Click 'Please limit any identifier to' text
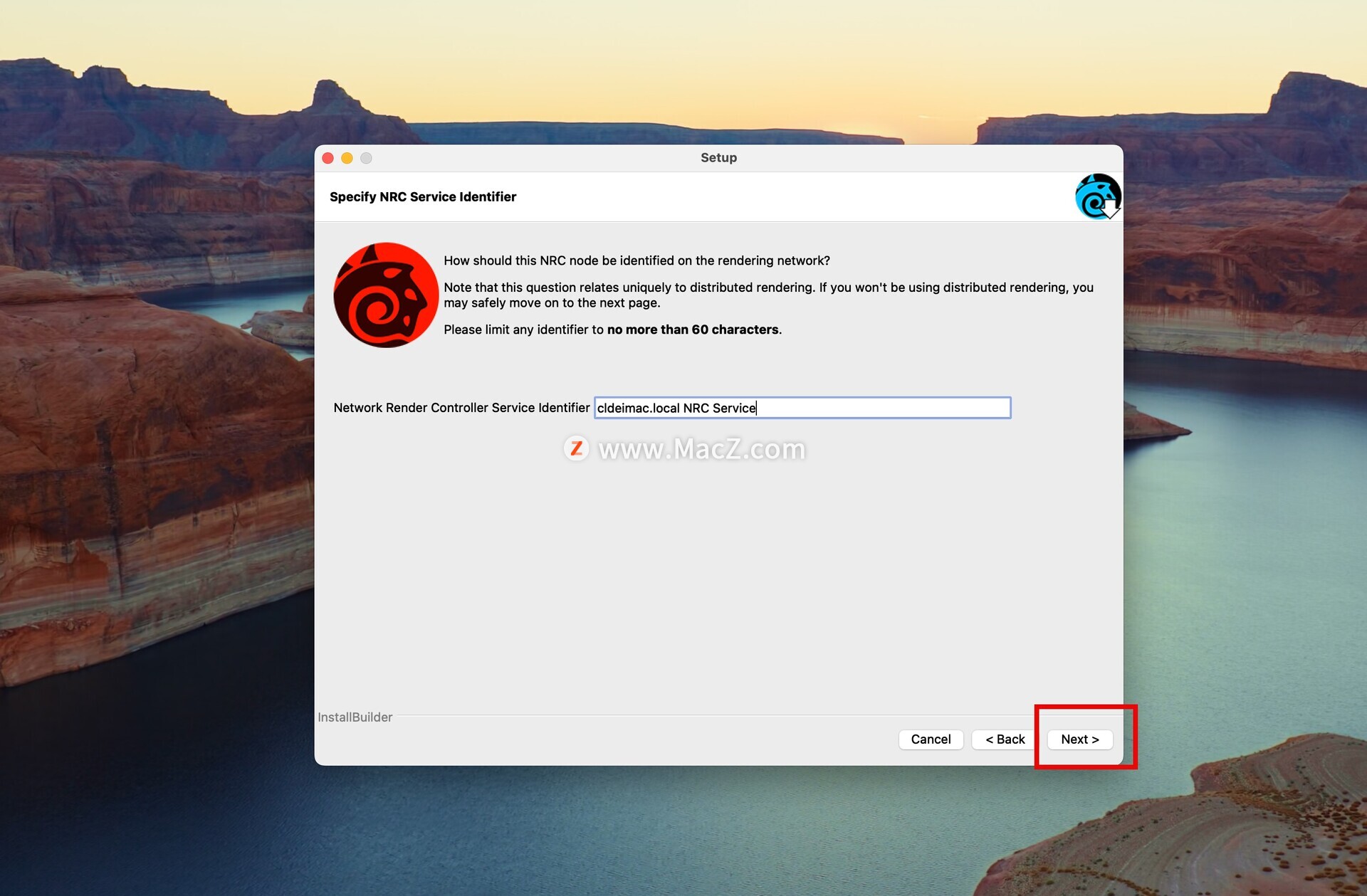 [524, 330]
